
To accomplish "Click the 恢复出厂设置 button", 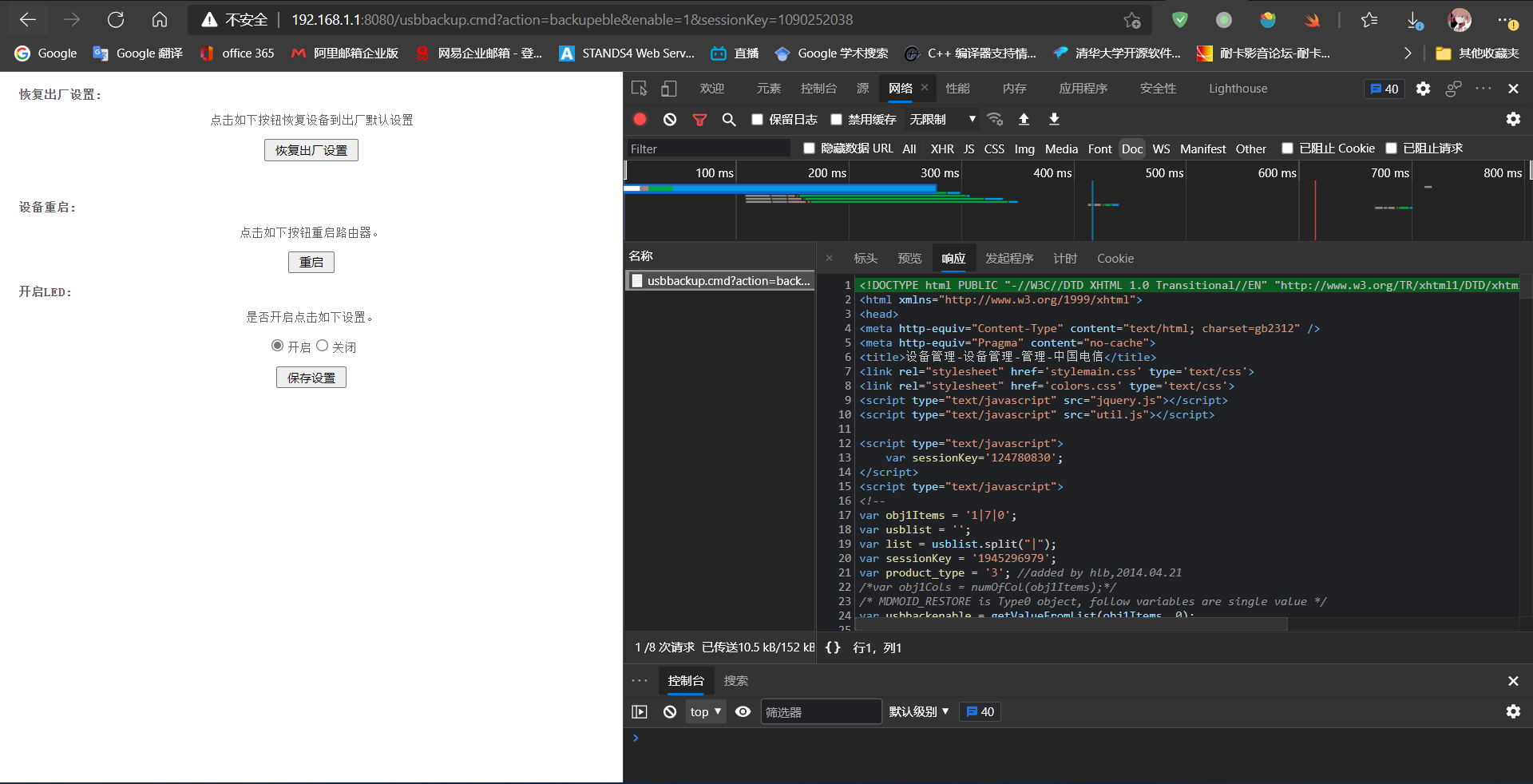I will [311, 150].
